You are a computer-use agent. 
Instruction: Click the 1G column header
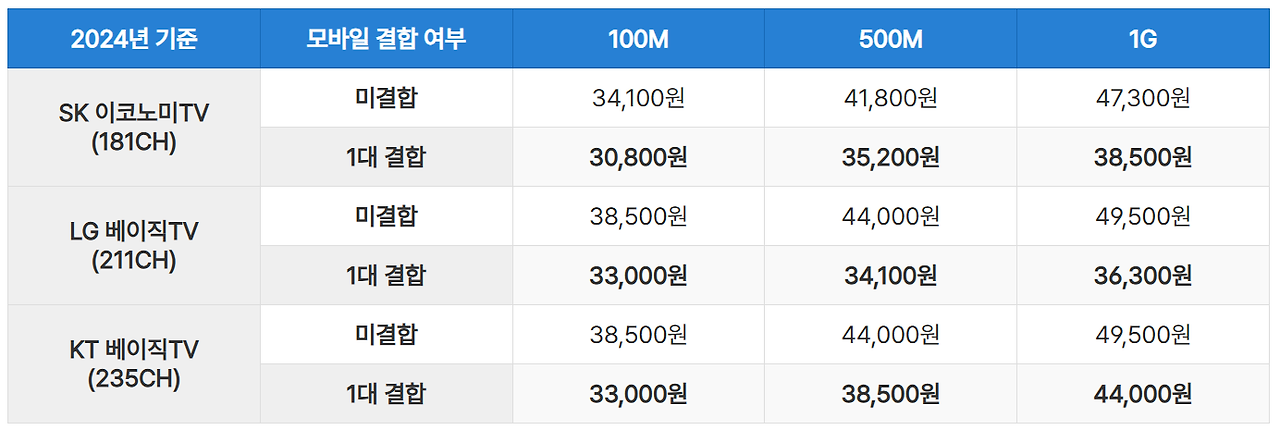pyautogui.click(x=1143, y=40)
